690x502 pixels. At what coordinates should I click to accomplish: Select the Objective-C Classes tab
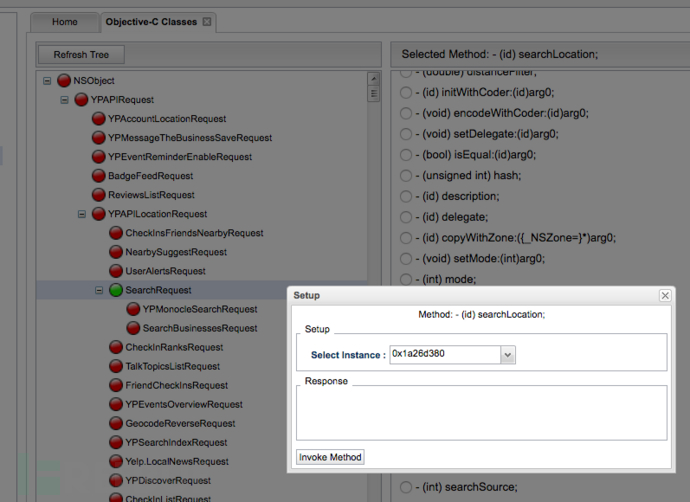[151, 22]
